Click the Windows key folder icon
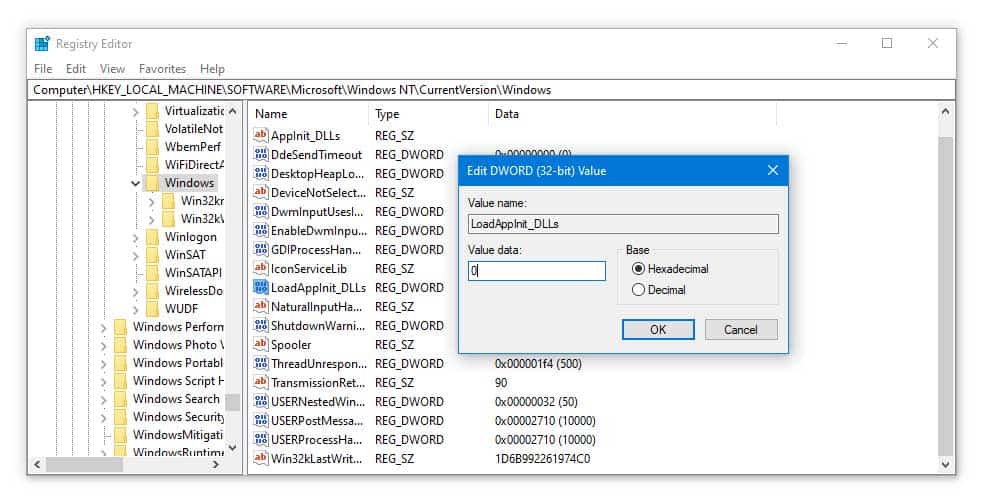This screenshot has width=984, height=501. point(152,183)
